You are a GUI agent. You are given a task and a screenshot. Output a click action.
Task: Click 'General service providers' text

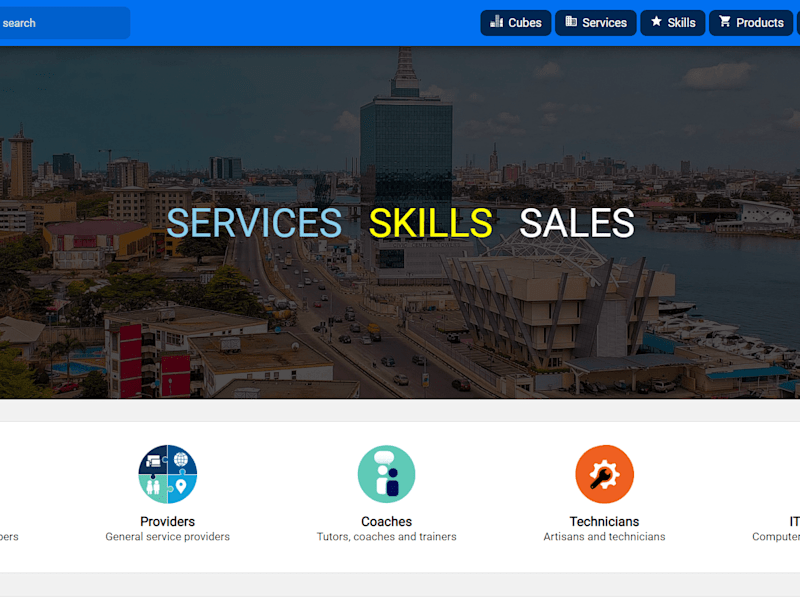coord(167,537)
